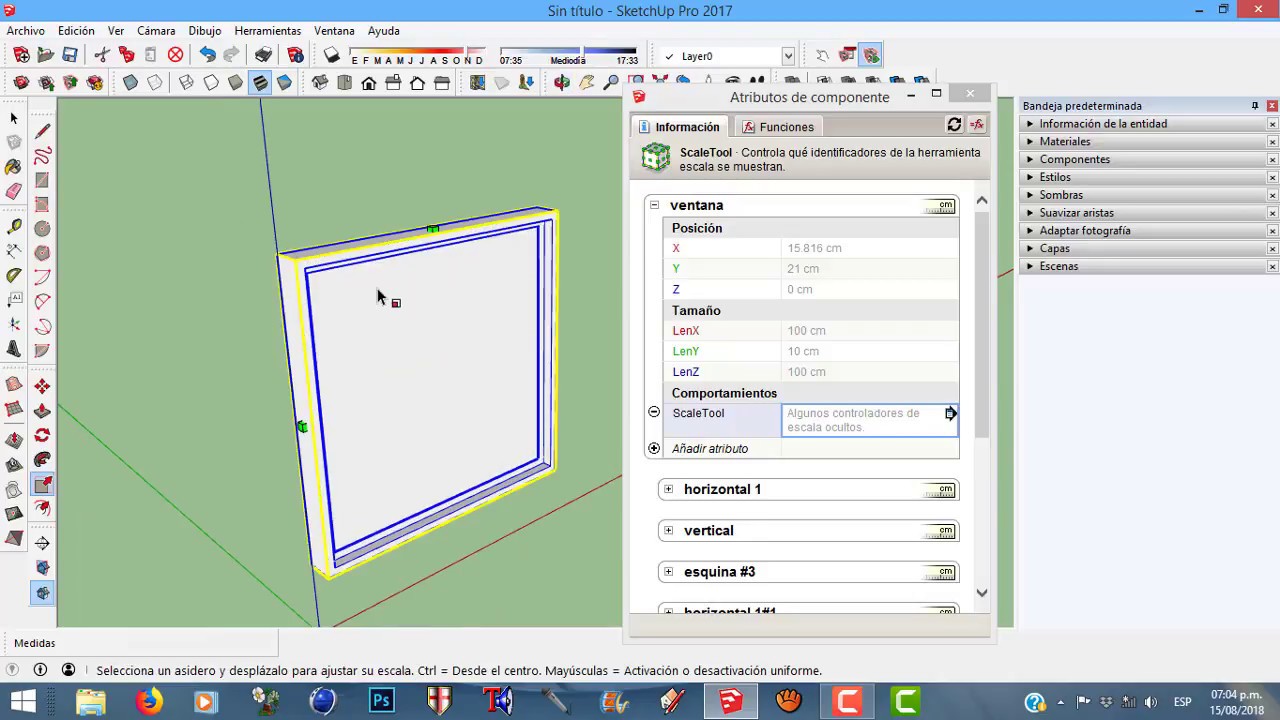
Task: Select the Follow Me tool
Action: [42, 460]
